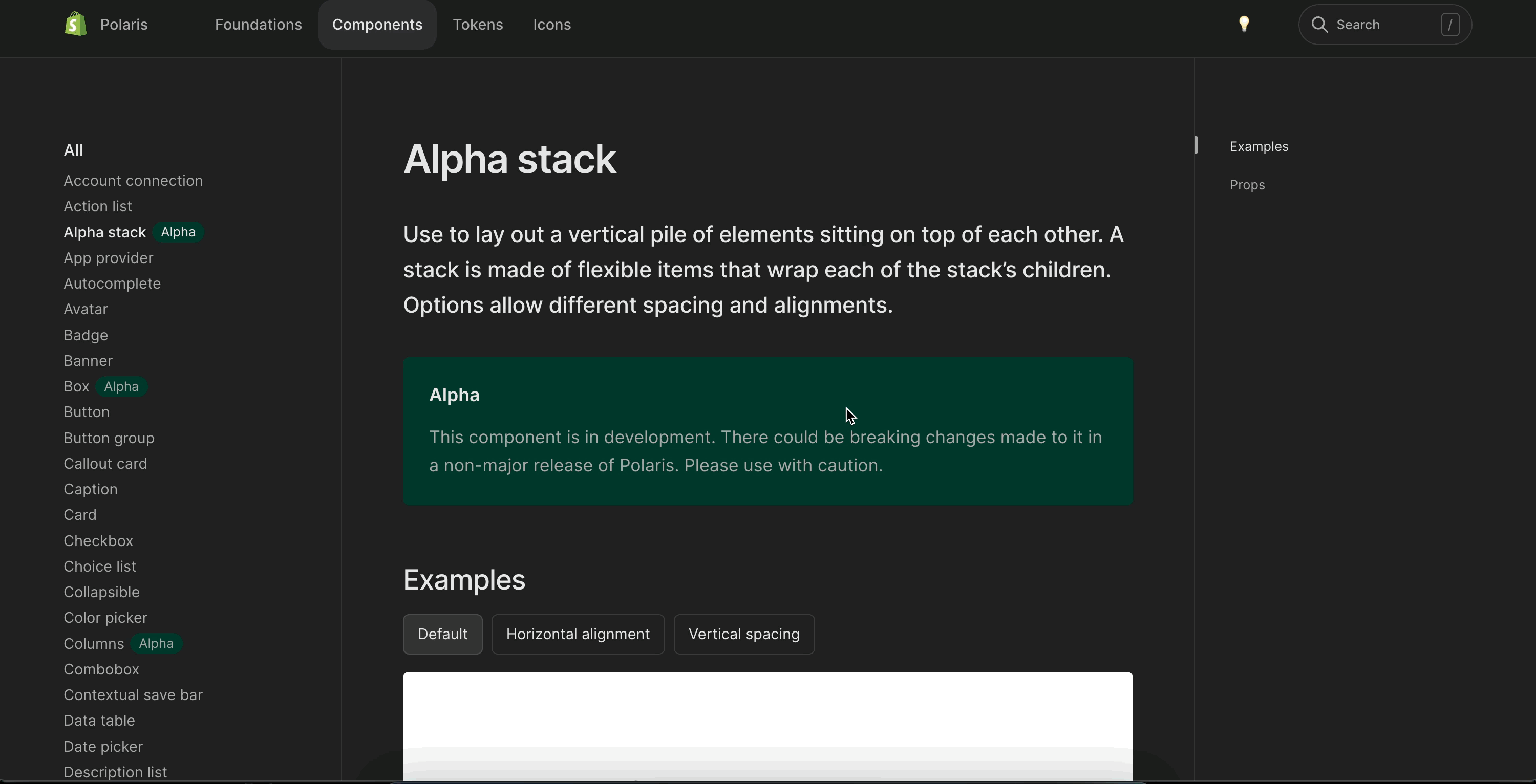Image resolution: width=1536 pixels, height=784 pixels.
Task: Open the Foundations nav tab
Action: pos(258,25)
